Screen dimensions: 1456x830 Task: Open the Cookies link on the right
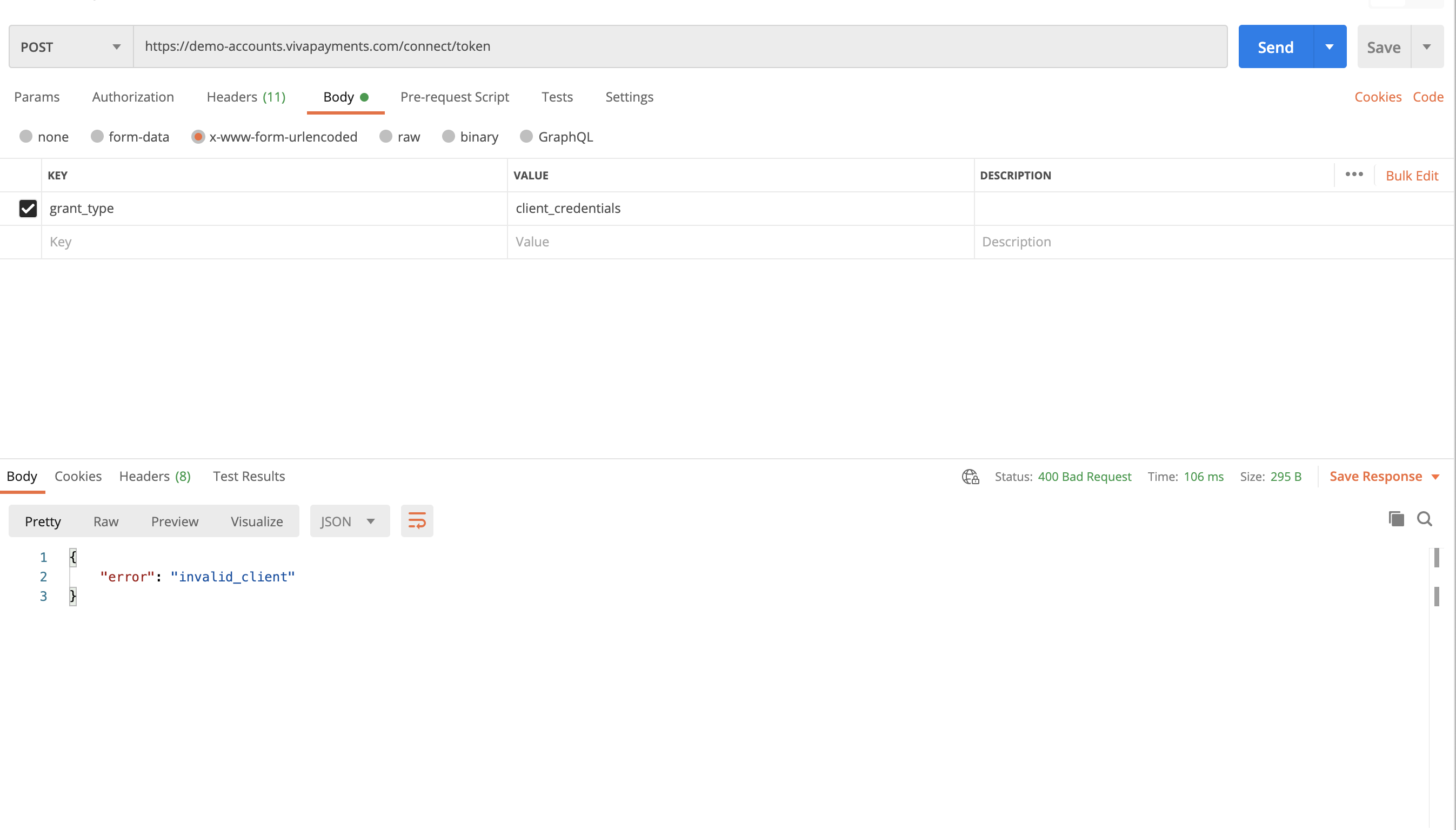[x=1378, y=97]
